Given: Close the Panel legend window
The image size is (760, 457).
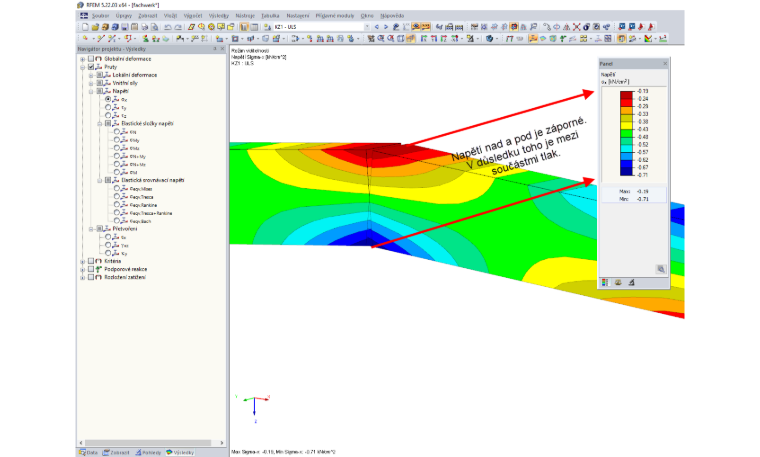Looking at the screenshot, I should click(665, 63).
